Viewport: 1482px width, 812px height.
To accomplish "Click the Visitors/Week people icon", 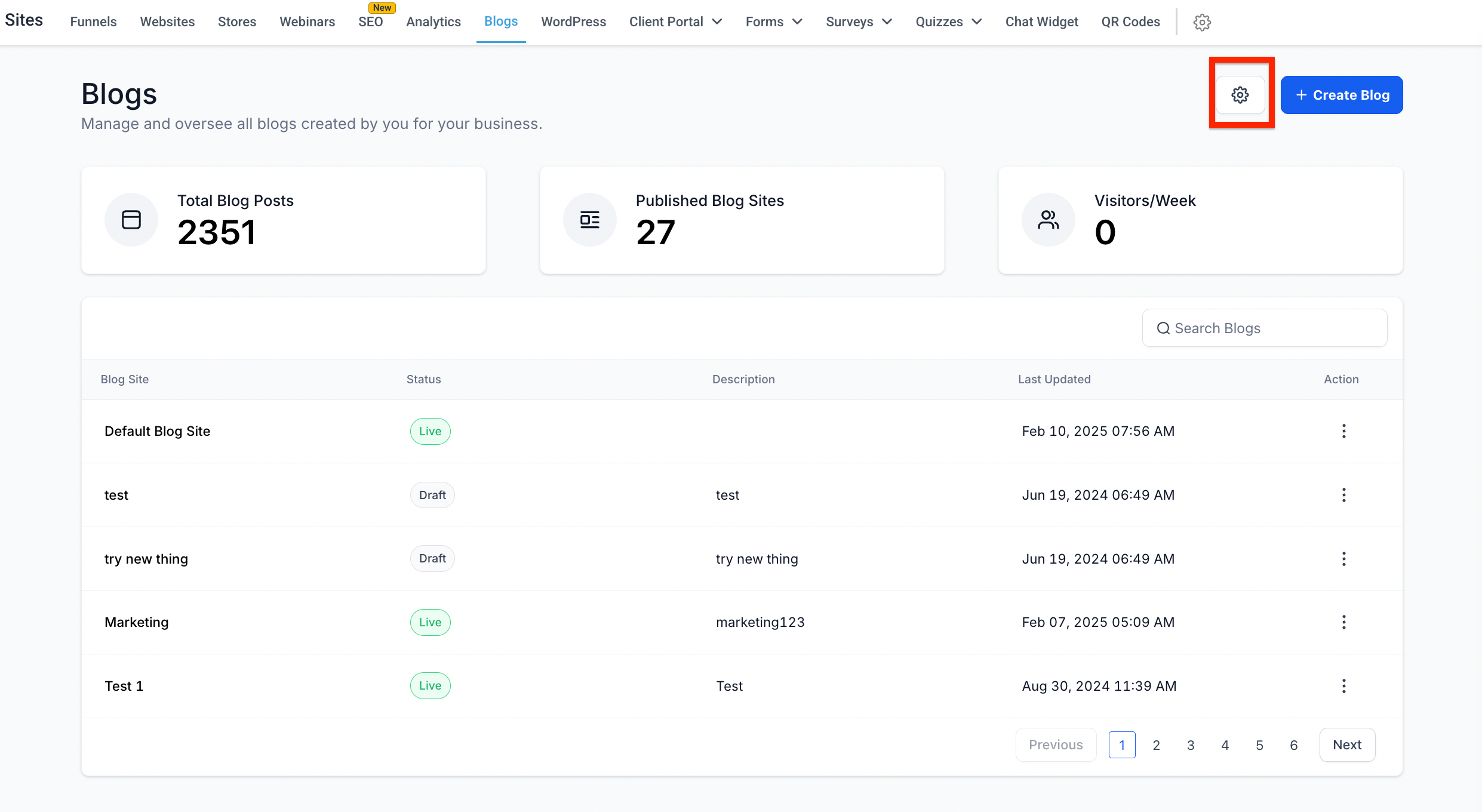I will pyautogui.click(x=1048, y=220).
